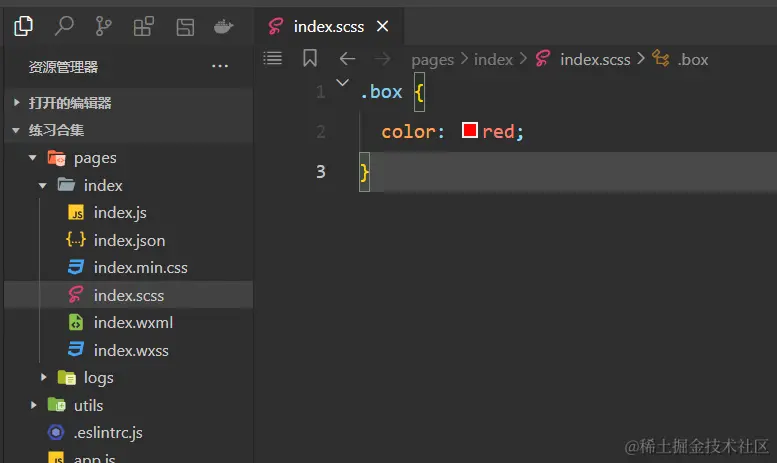Fold the .box rule with chevron

pos(343,83)
